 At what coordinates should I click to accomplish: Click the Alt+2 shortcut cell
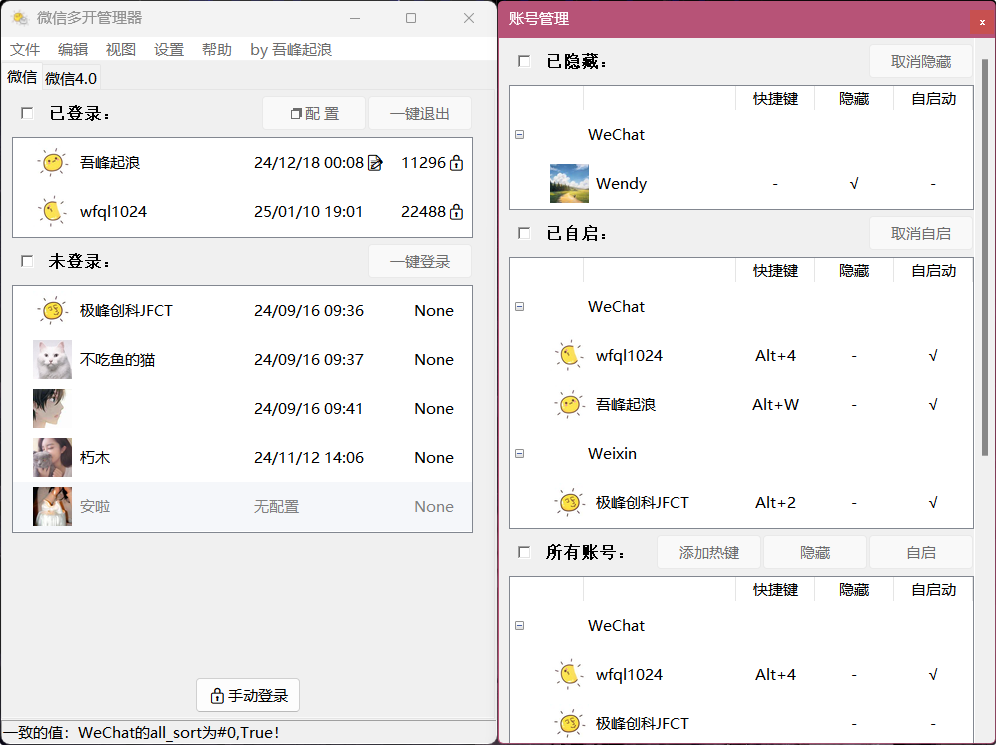point(775,502)
